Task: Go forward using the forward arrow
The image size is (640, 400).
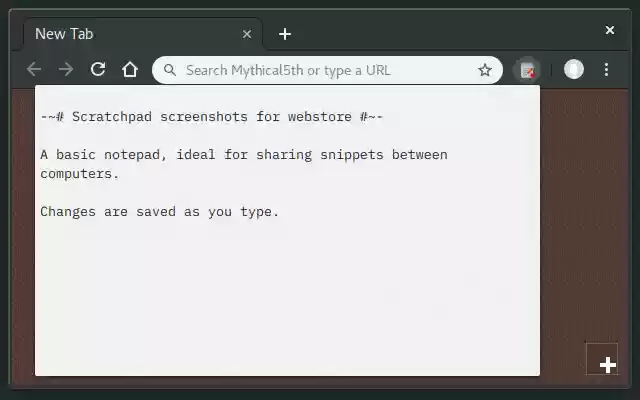Action: click(66, 69)
